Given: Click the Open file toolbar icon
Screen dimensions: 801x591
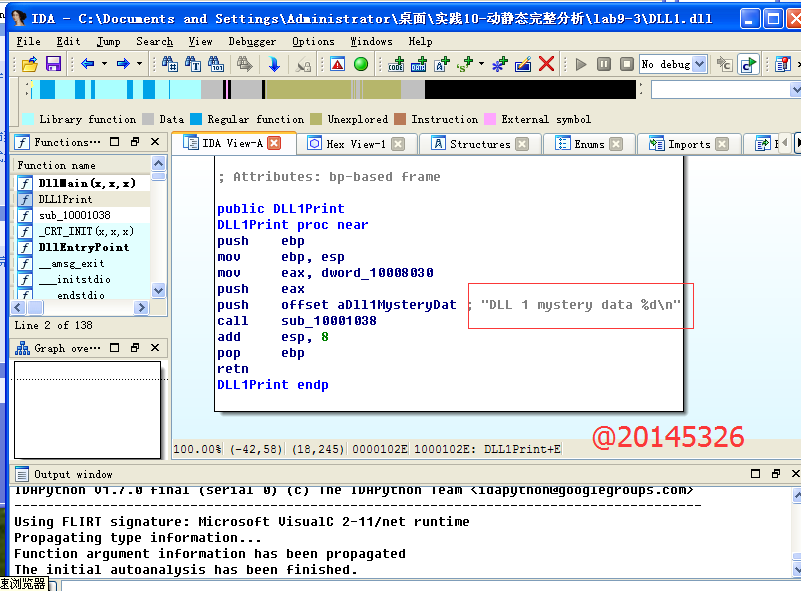Looking at the screenshot, I should click(x=30, y=64).
